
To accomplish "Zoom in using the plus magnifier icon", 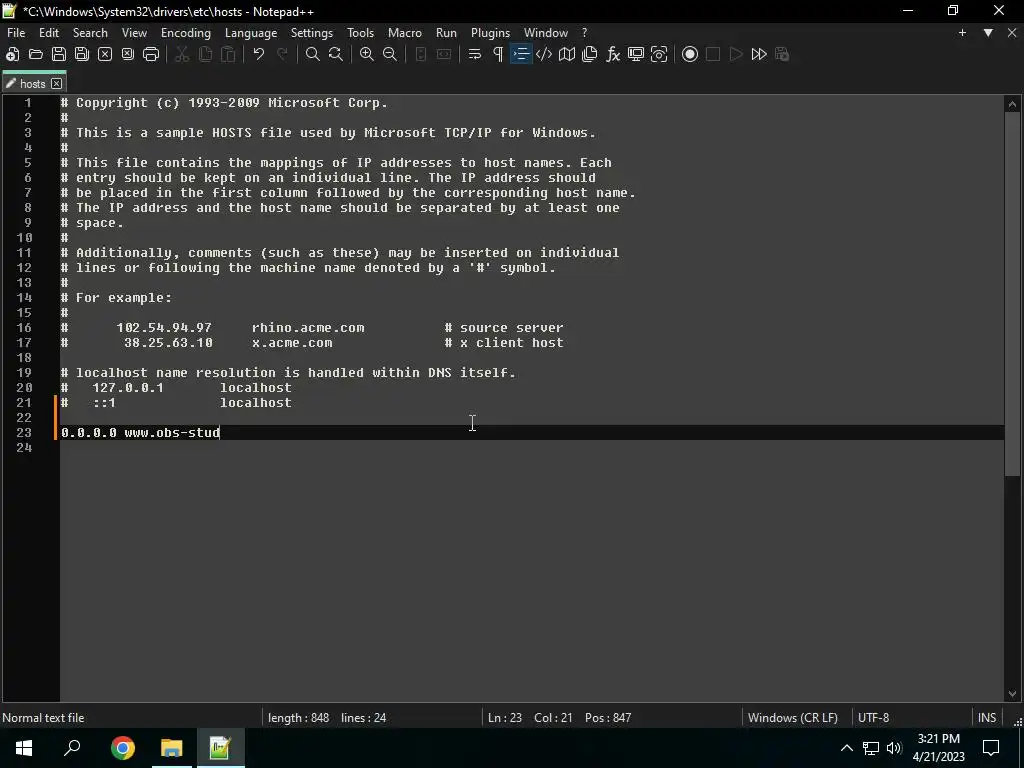I will point(367,54).
